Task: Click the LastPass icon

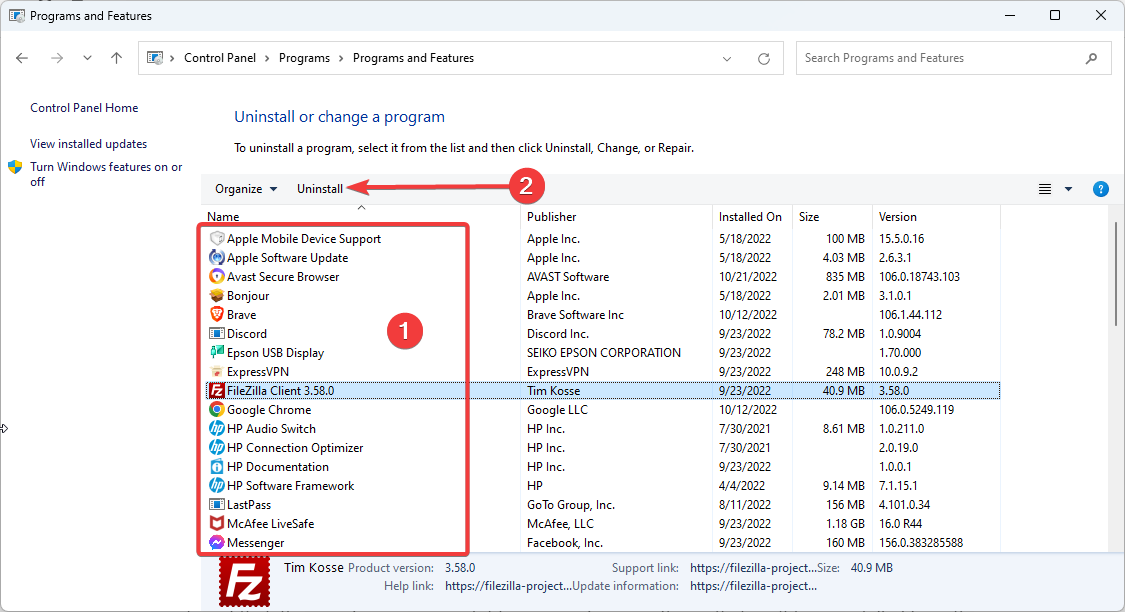Action: 217,504
